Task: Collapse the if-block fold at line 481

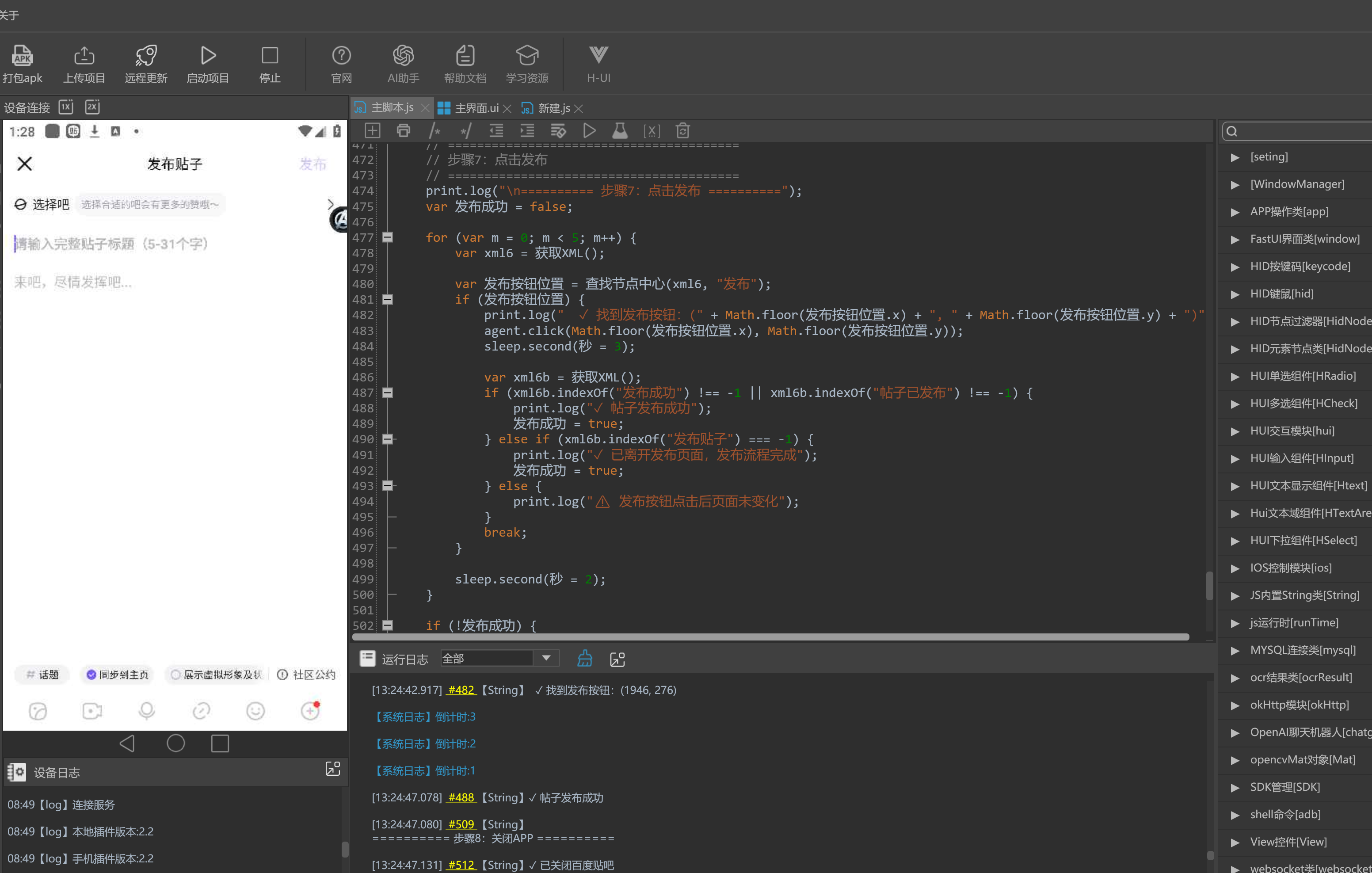Action: click(x=388, y=299)
